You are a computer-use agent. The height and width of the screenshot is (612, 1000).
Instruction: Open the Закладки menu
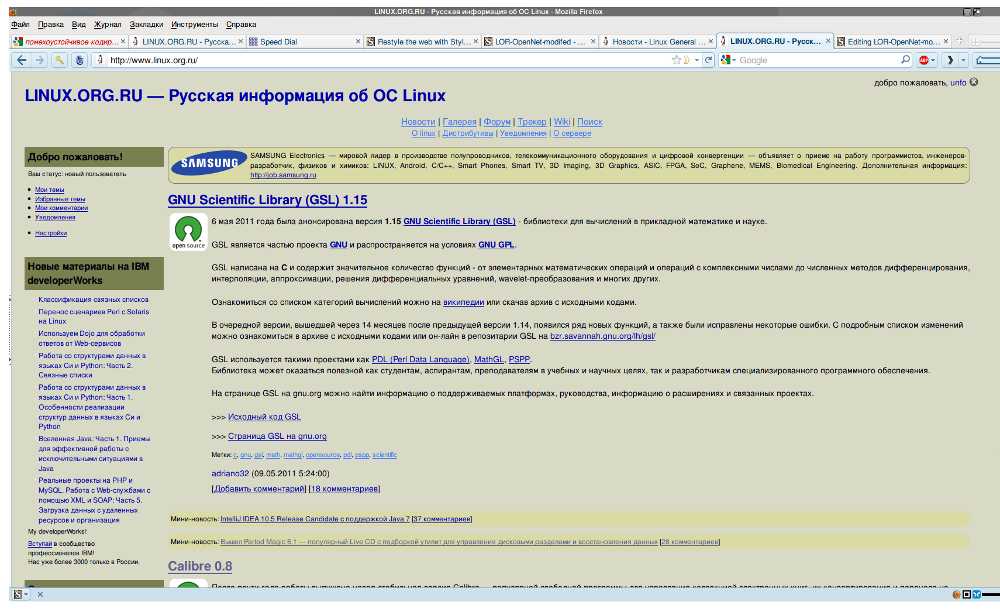tap(146, 24)
